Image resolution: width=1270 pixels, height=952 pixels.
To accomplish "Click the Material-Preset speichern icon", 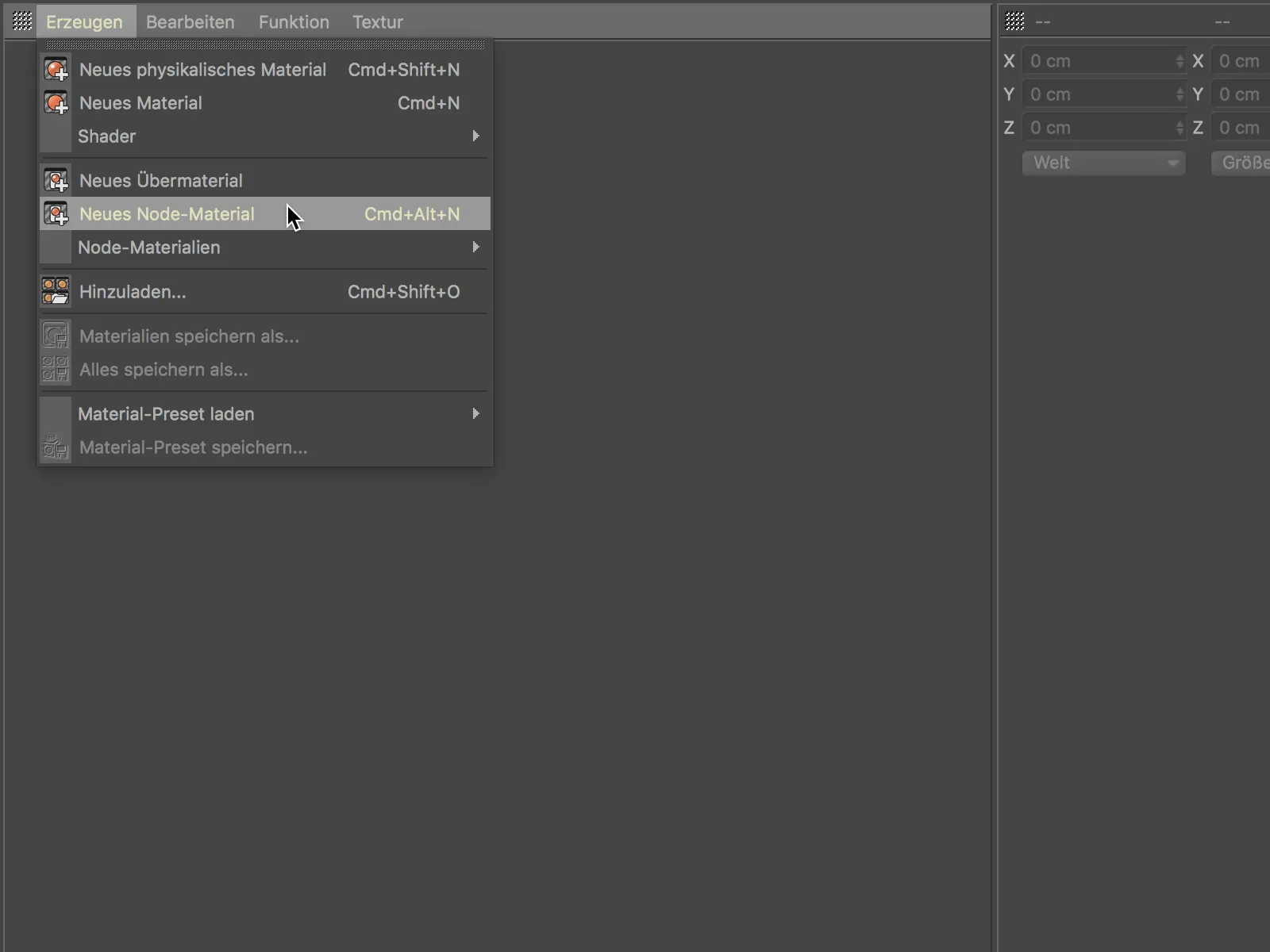I will (56, 447).
